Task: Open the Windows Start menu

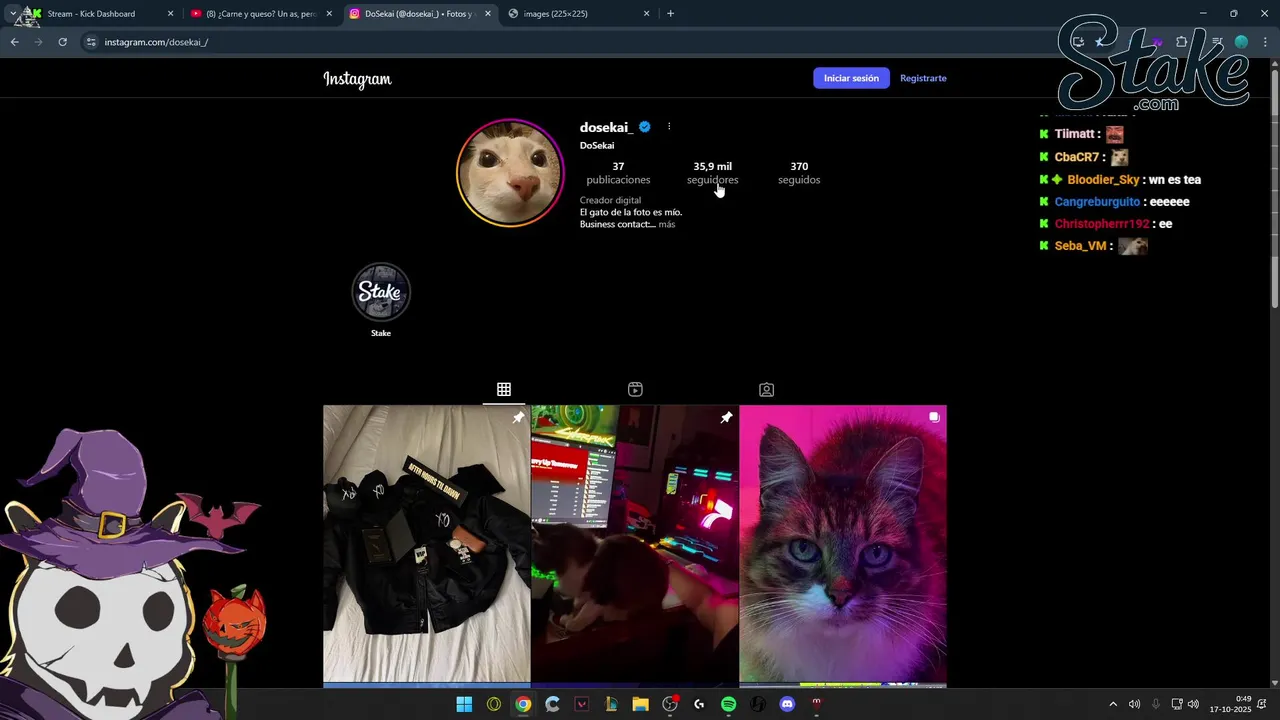Action: pyautogui.click(x=464, y=704)
